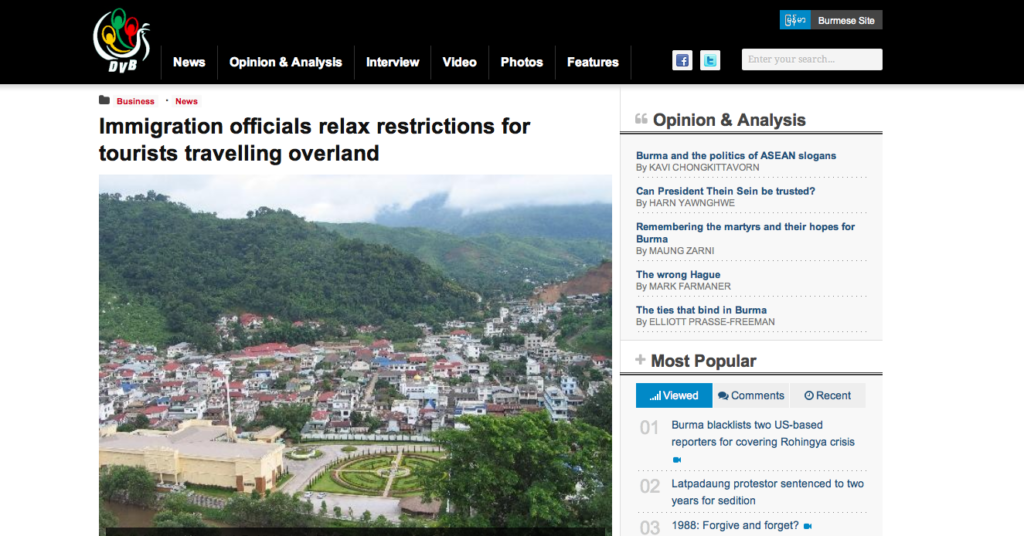
Task: Open the town aerial photo
Action: pos(355,355)
